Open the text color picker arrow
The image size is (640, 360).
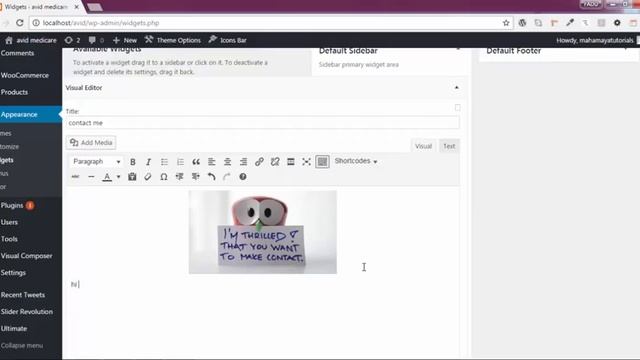click(118, 177)
